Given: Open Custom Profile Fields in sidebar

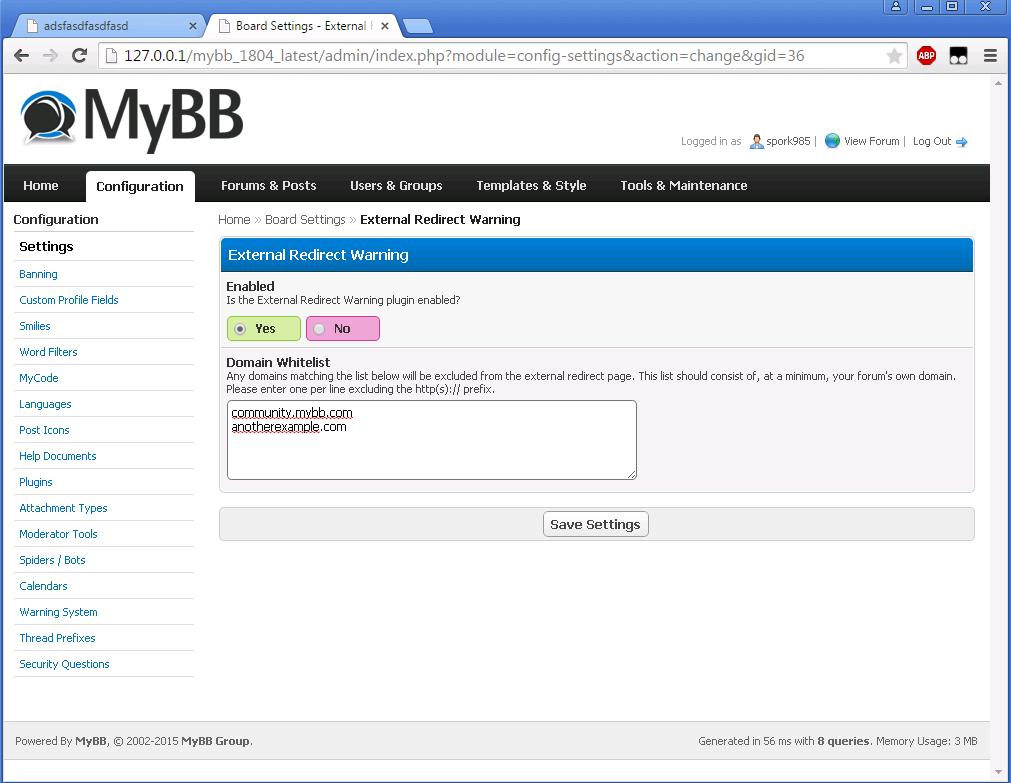Looking at the screenshot, I should [69, 300].
